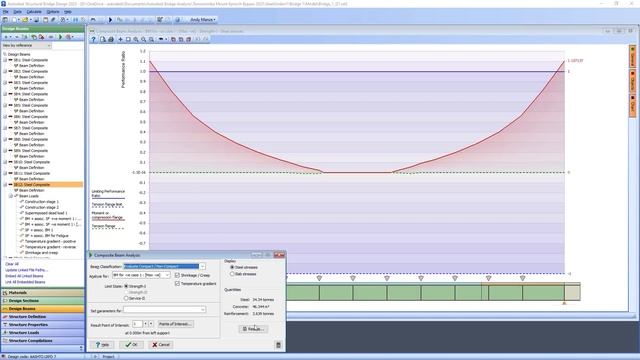Click the OK button in Composite Beam Analysis
This screenshot has width=640, height=360.
(131, 345)
